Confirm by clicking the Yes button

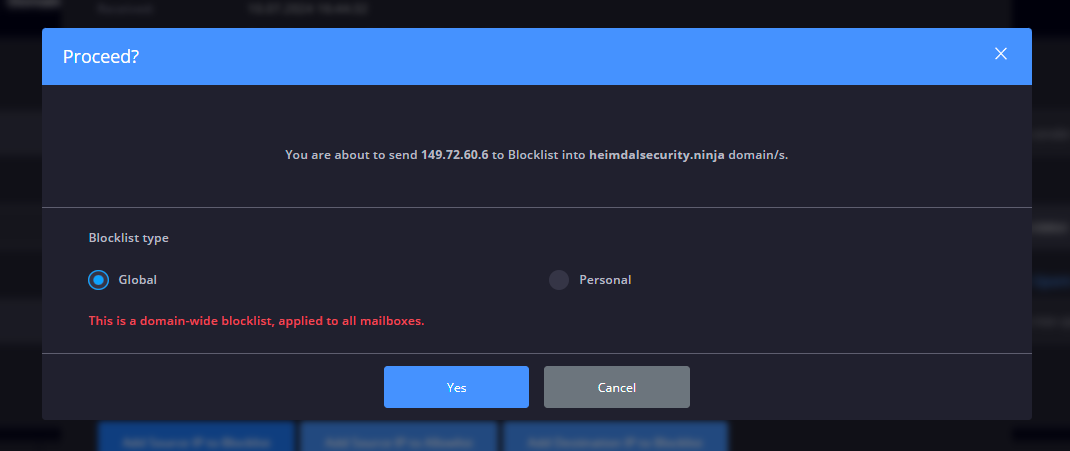click(456, 387)
